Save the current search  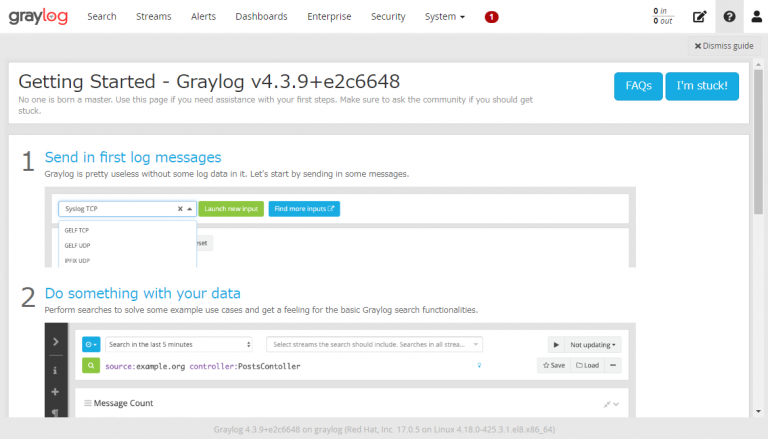coord(554,365)
